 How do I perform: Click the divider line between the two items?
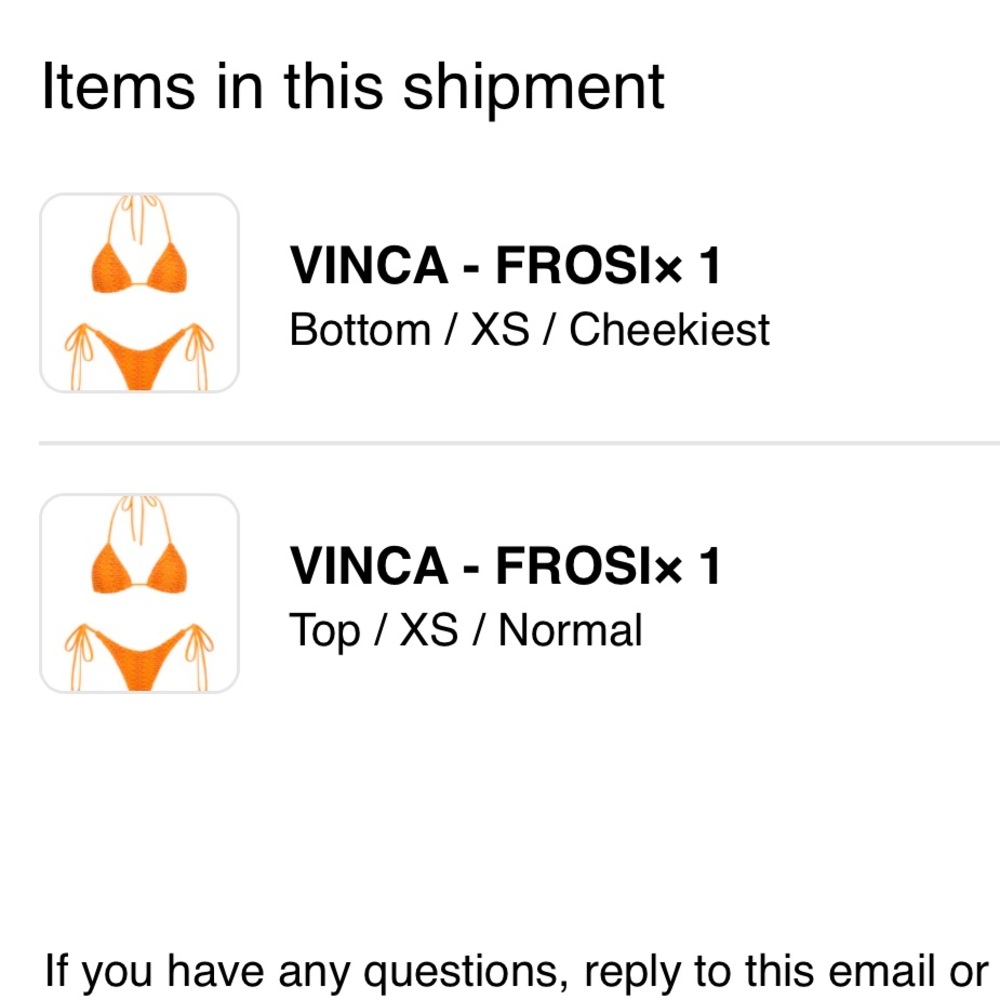click(x=519, y=442)
